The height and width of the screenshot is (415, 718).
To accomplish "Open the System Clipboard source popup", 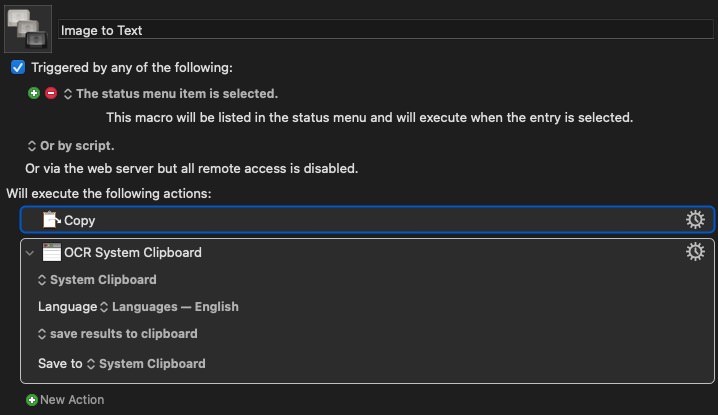I will (x=97, y=280).
